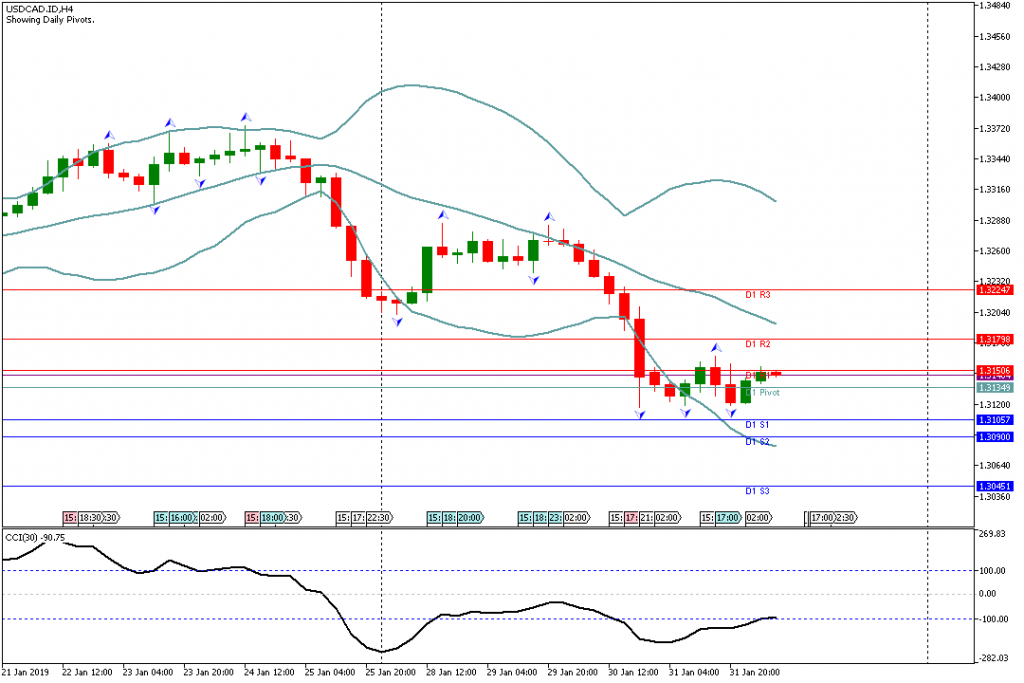This screenshot has height=683, width=1024.
Task: Click the 1.32247 R3 price tag
Action: tap(996, 290)
